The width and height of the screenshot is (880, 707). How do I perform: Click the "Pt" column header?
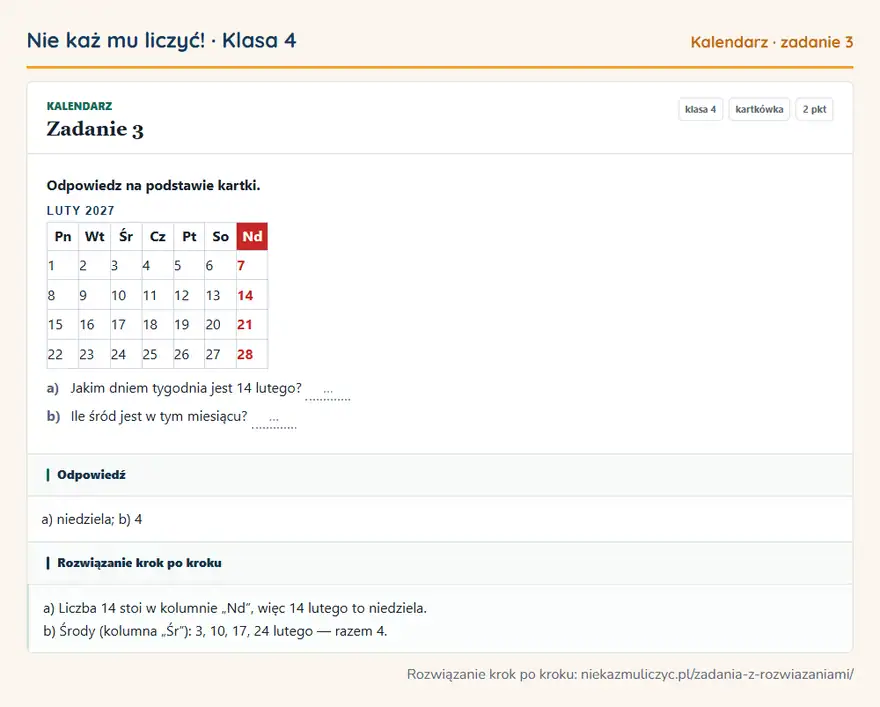(189, 236)
